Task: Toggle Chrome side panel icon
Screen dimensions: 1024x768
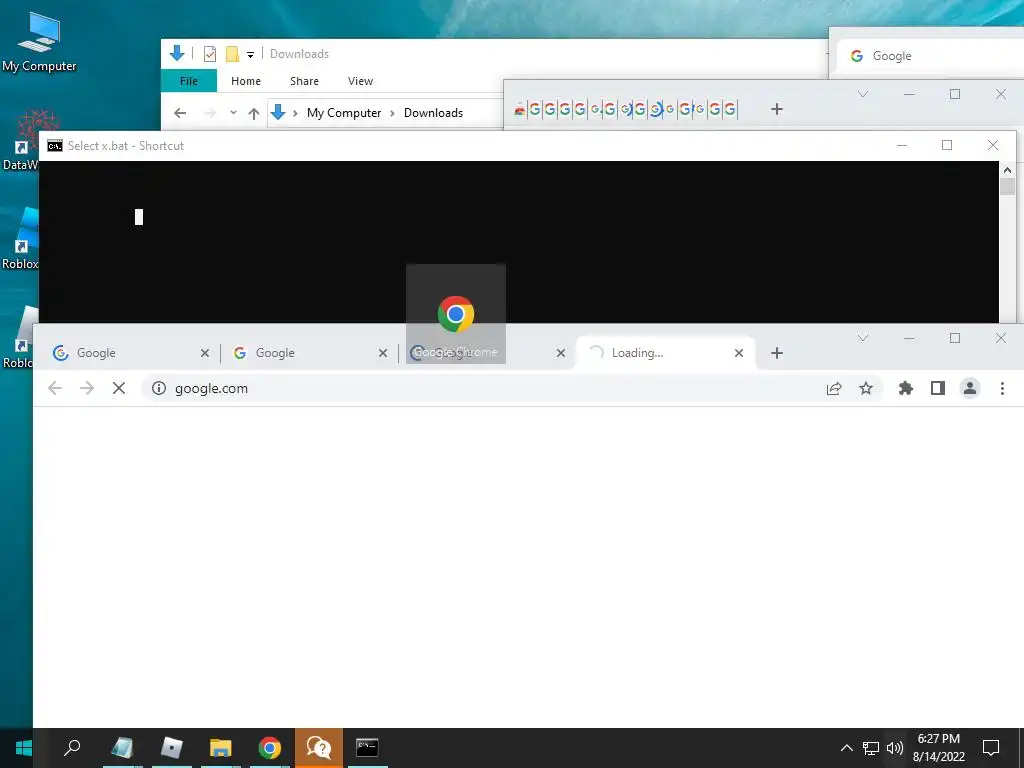Action: pyautogui.click(x=938, y=389)
